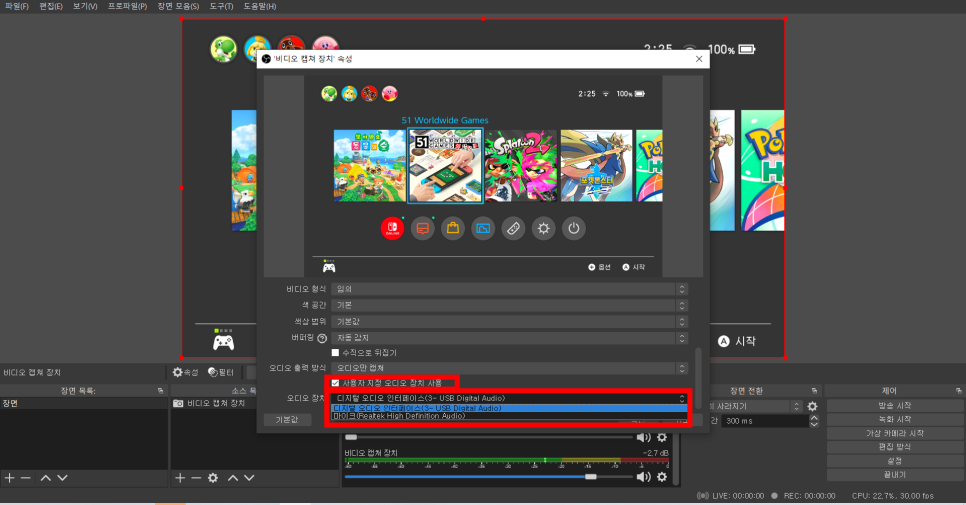This screenshot has height=505, width=966.
Task: Open the 도움말(H) menu
Action: click(259, 6)
